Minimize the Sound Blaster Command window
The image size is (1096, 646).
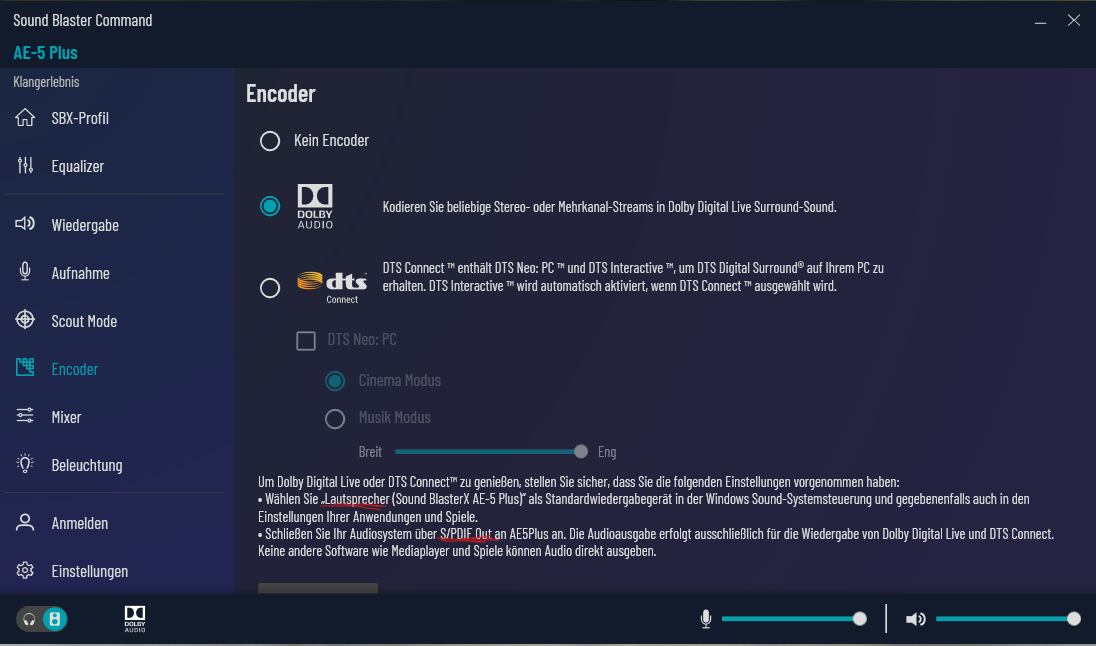[x=1040, y=21]
